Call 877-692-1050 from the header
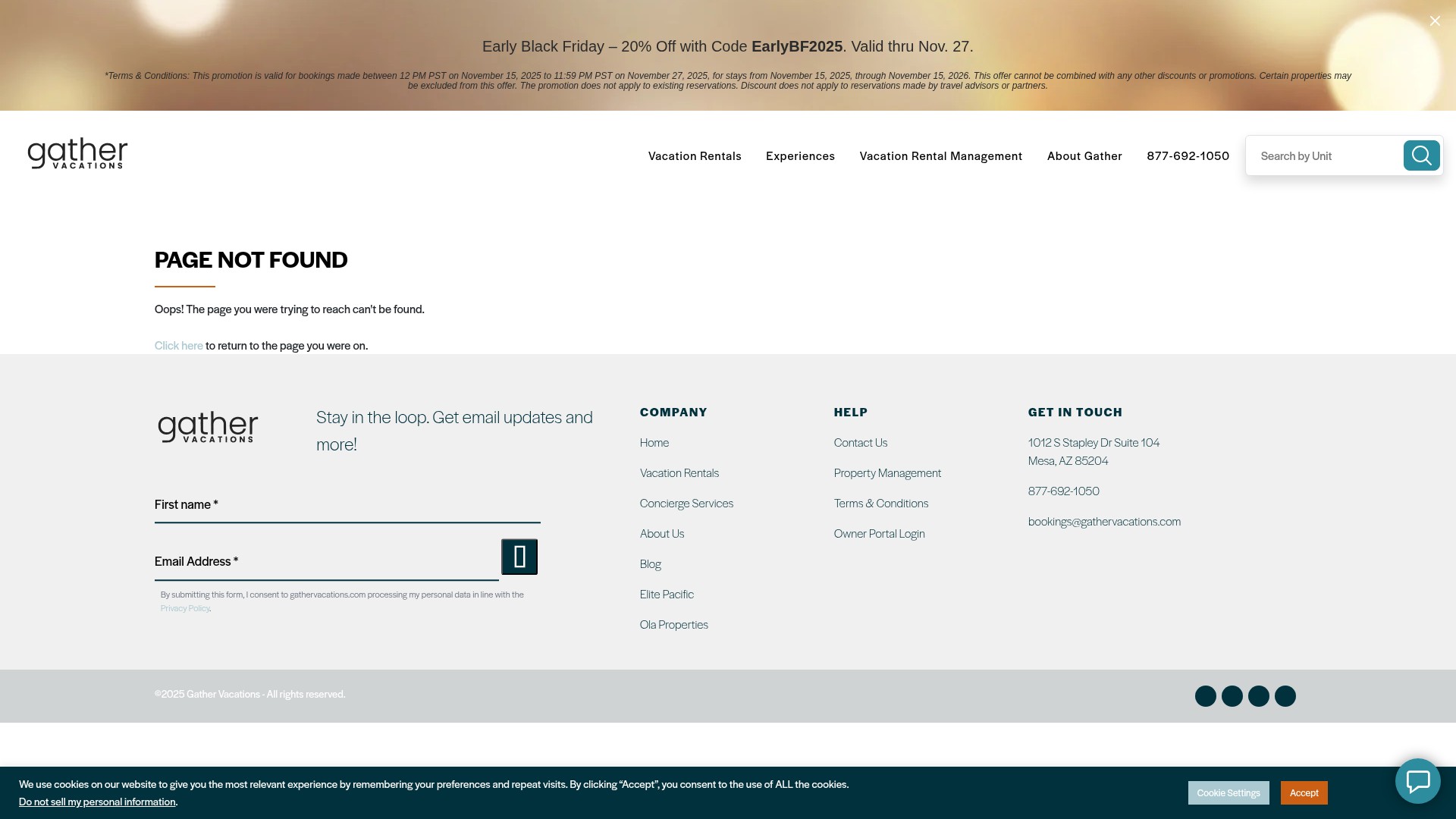 [x=1188, y=155]
